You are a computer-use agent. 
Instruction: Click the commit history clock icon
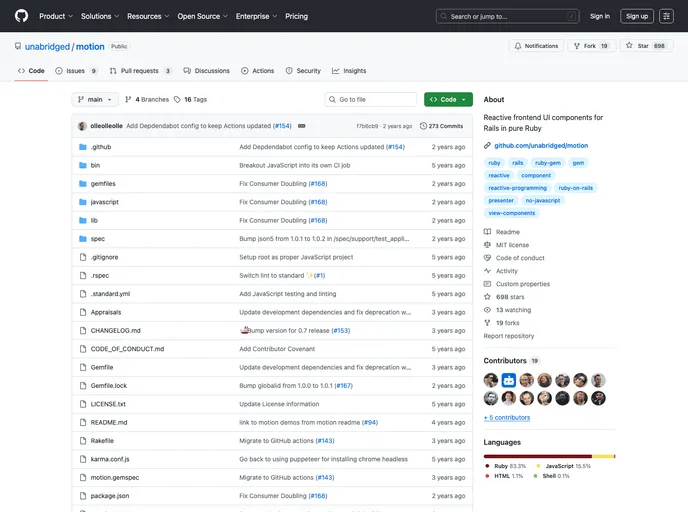click(423, 126)
